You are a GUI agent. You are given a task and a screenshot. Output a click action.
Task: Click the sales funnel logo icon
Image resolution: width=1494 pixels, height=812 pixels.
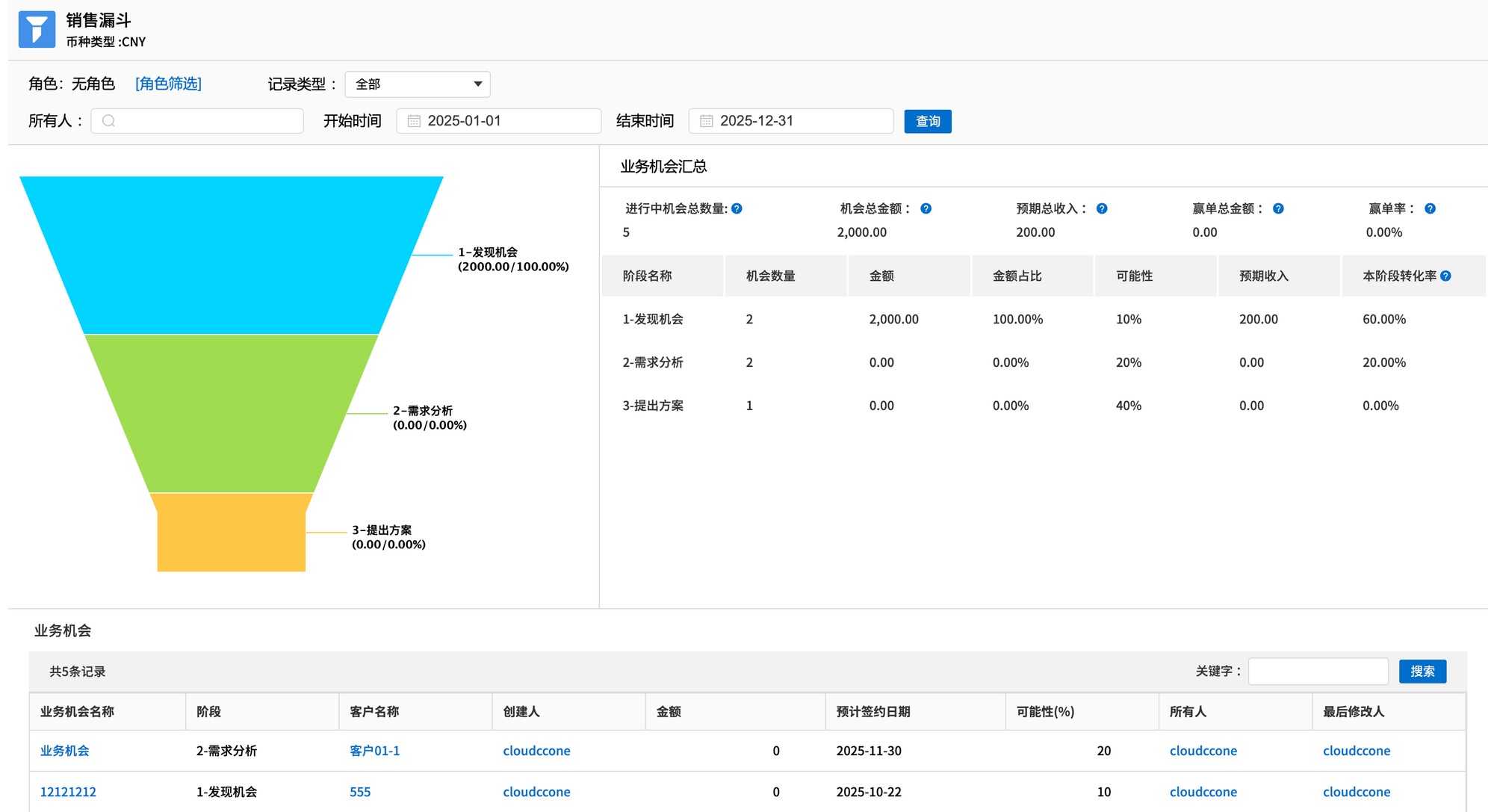pyautogui.click(x=37, y=30)
